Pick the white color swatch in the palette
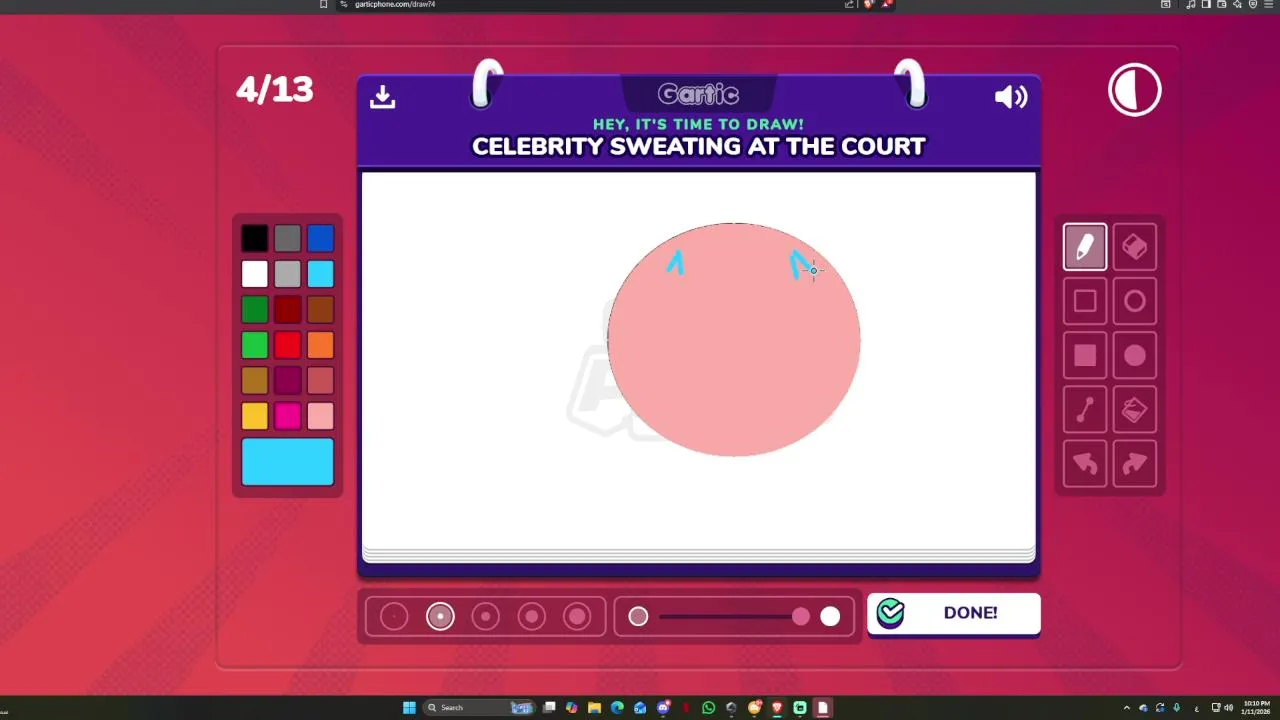1280x720 pixels. point(254,274)
